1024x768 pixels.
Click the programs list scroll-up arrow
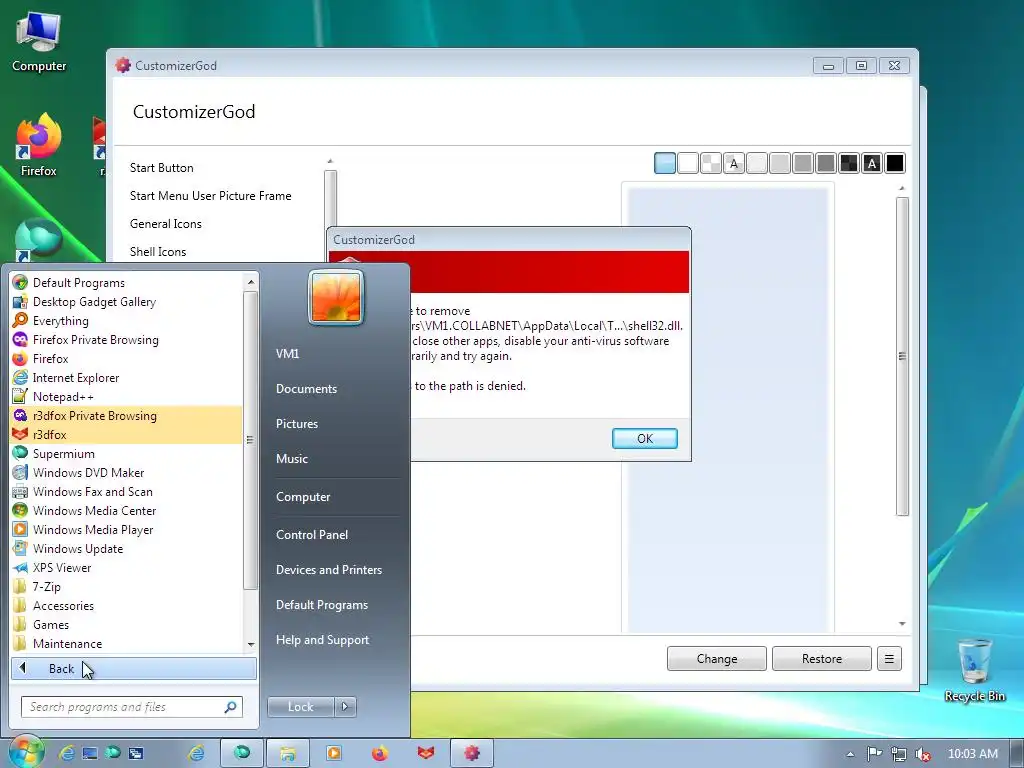[251, 282]
